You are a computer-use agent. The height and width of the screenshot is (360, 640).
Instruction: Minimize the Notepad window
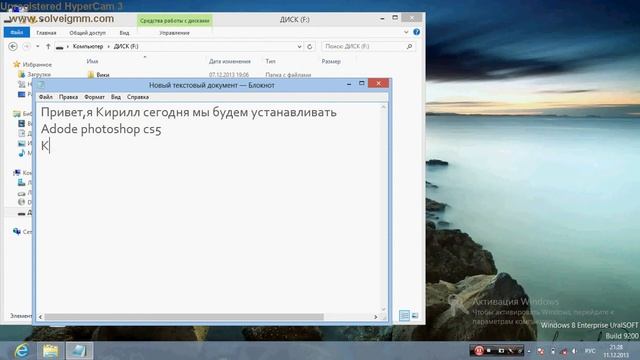349,84
